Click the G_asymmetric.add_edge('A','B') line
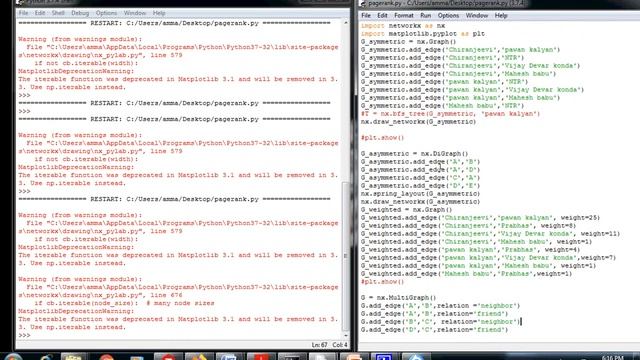The image size is (640, 360). coord(420,162)
